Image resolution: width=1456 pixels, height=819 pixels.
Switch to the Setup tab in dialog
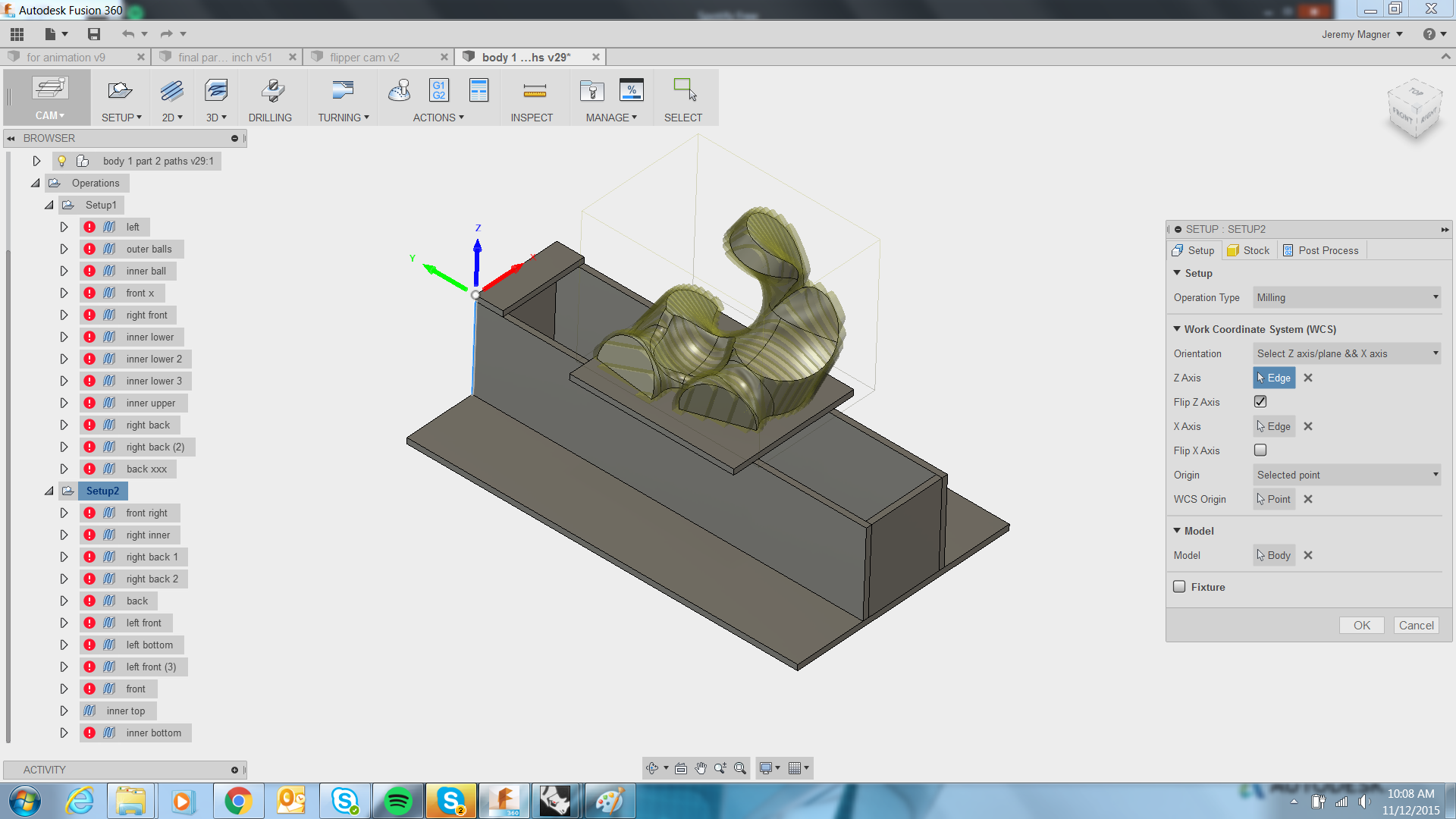(1193, 250)
